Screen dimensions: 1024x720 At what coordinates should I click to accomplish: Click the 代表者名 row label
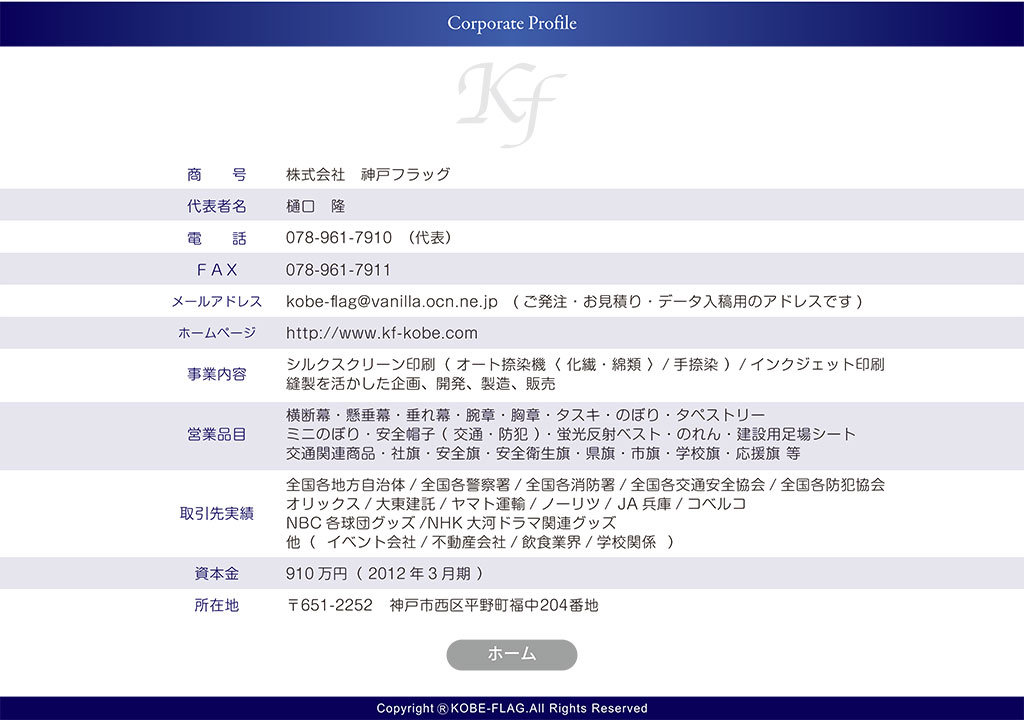[x=216, y=206]
